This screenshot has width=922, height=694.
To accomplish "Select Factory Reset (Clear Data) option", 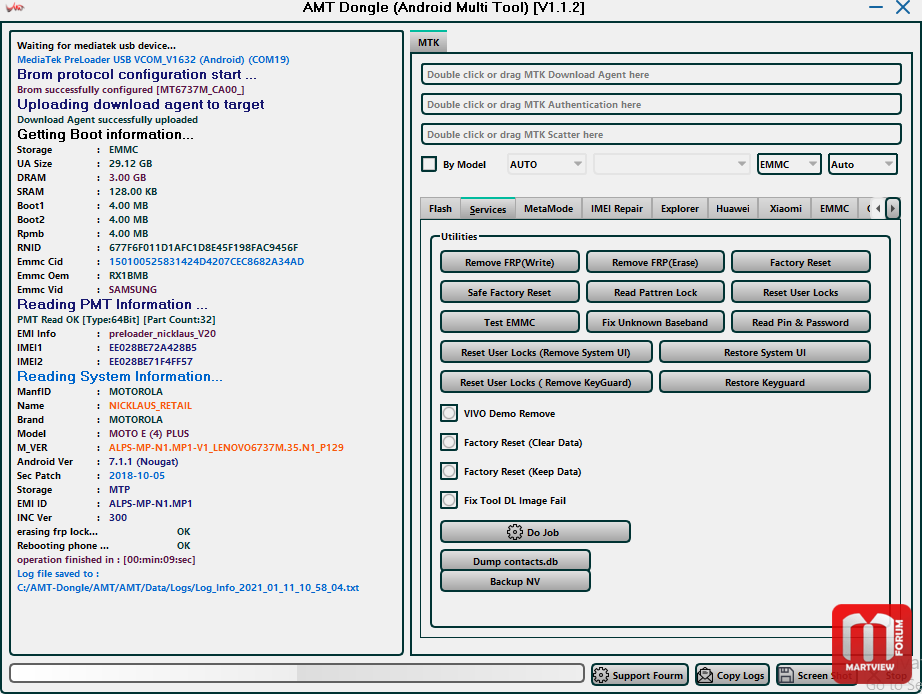I will (449, 442).
